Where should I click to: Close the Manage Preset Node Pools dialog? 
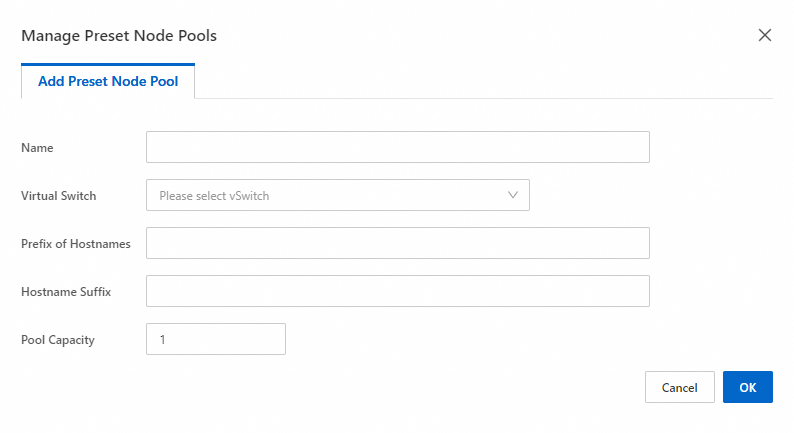click(765, 35)
